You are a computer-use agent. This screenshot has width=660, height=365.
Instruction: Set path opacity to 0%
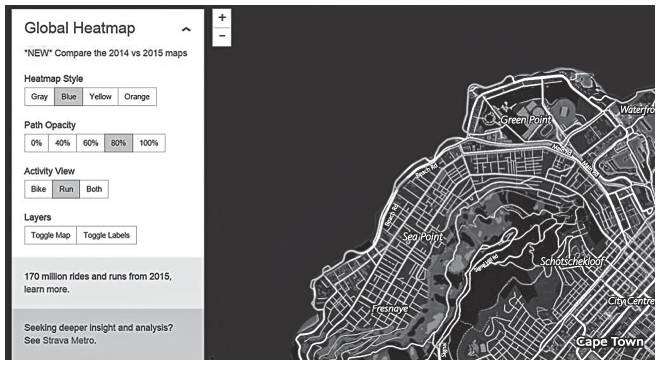click(x=37, y=143)
